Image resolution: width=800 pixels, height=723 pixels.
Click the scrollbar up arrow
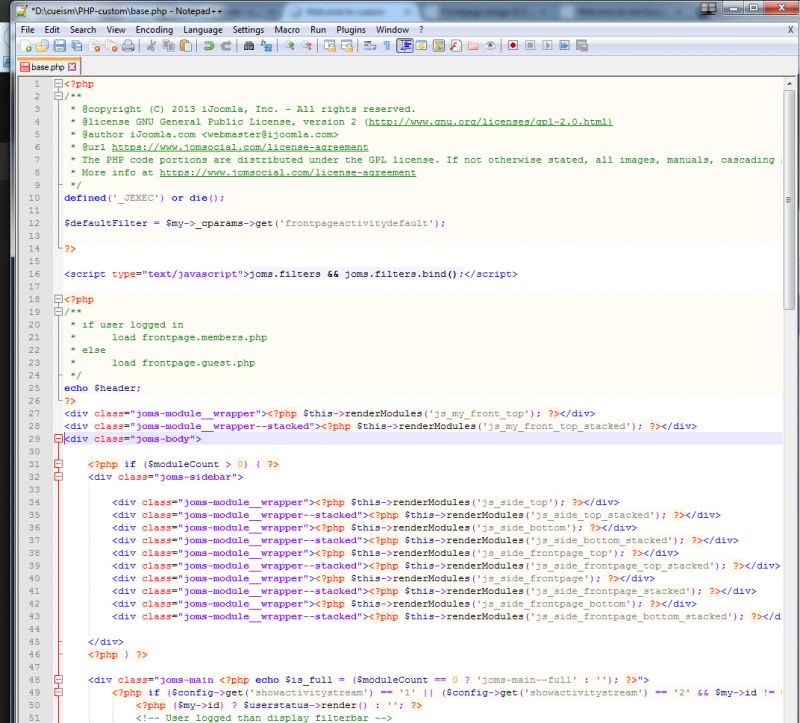[x=789, y=84]
